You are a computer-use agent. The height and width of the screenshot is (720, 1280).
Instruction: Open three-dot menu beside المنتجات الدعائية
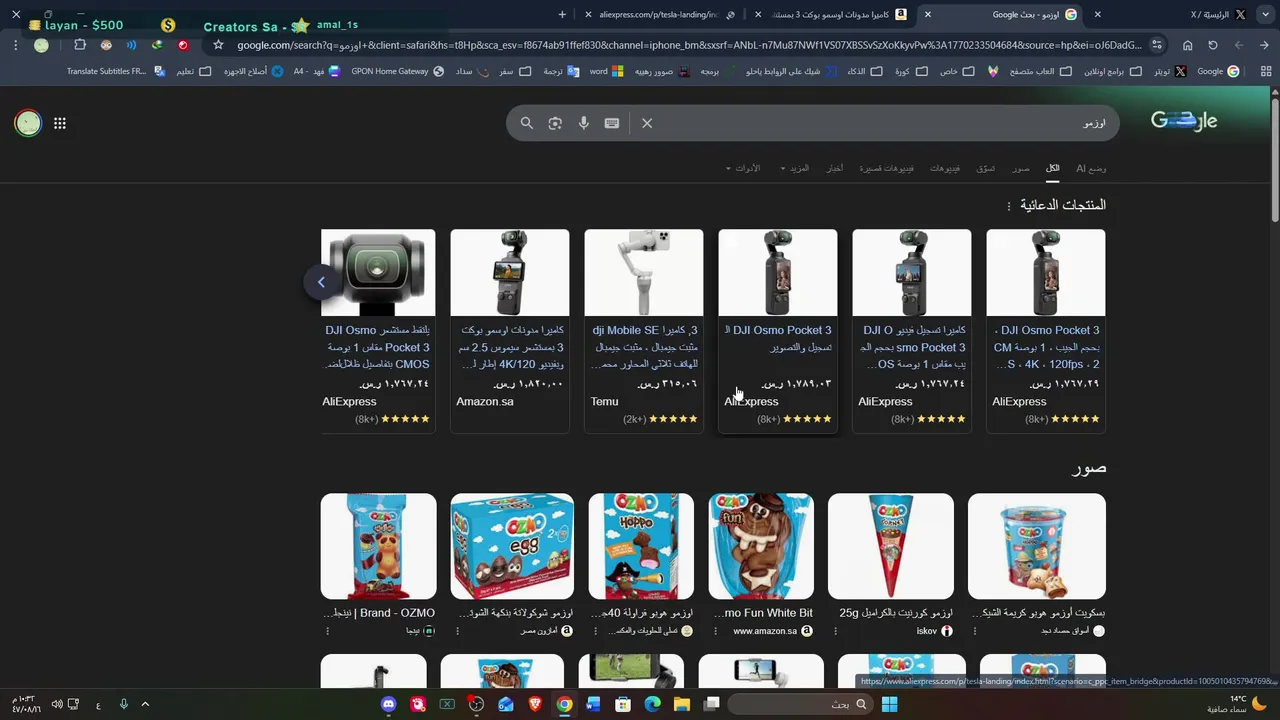click(x=1008, y=206)
